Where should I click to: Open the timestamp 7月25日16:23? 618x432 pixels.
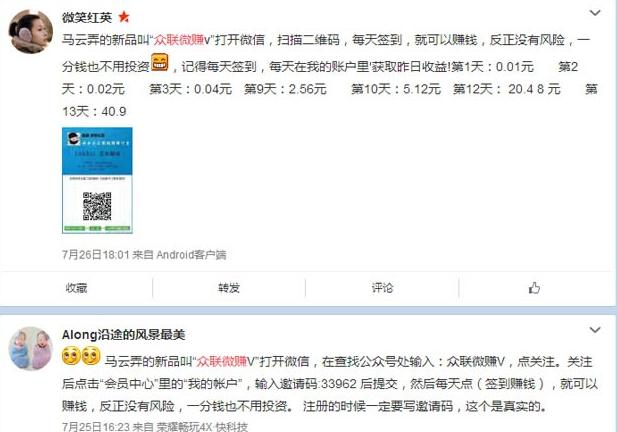[96, 426]
